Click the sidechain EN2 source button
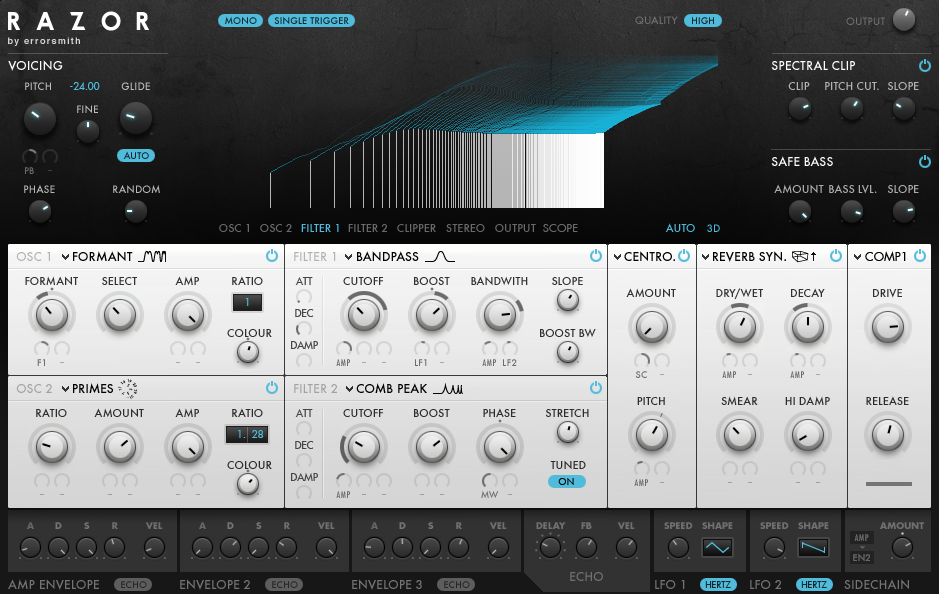 coord(861,557)
